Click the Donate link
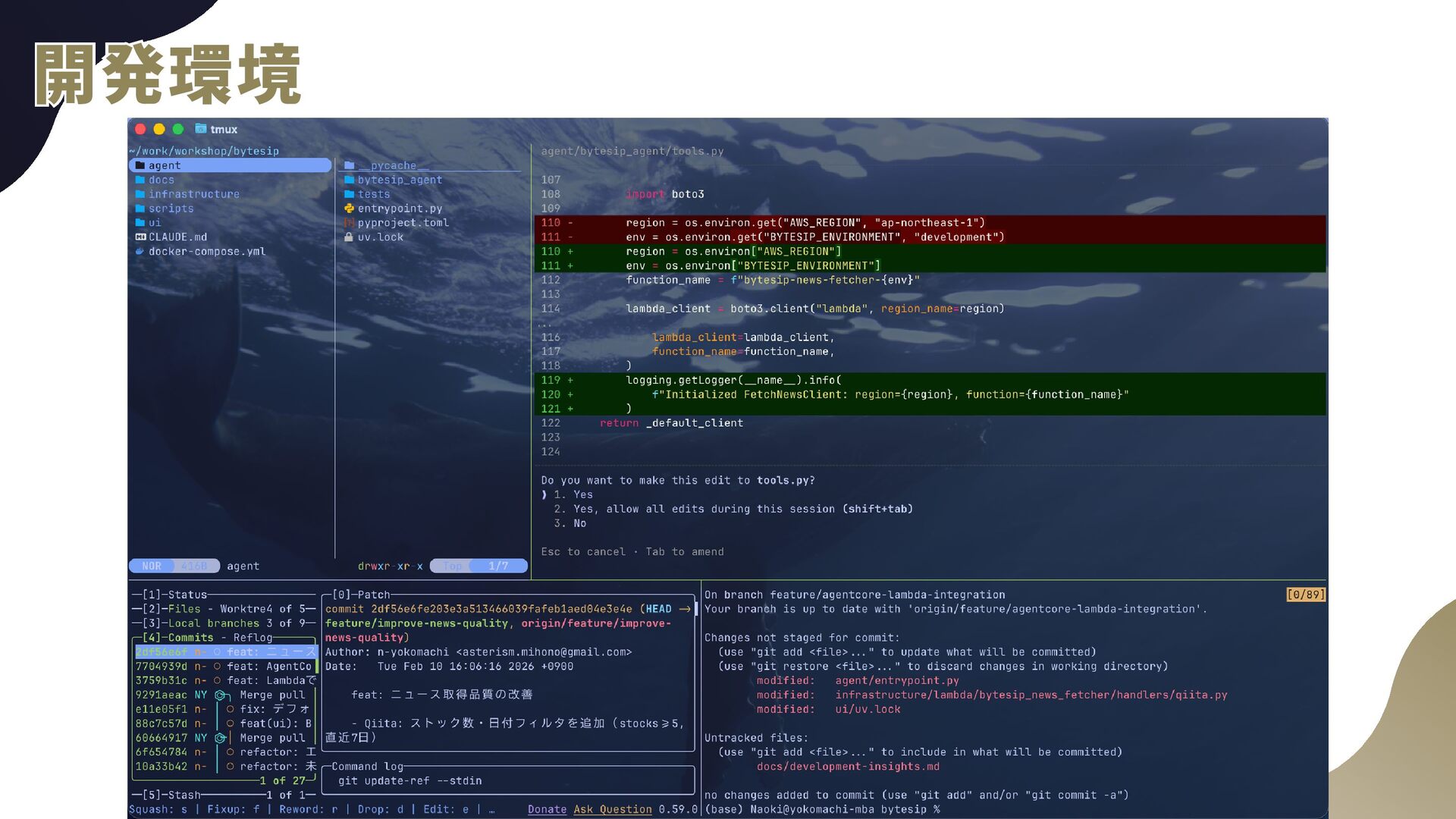 547,809
